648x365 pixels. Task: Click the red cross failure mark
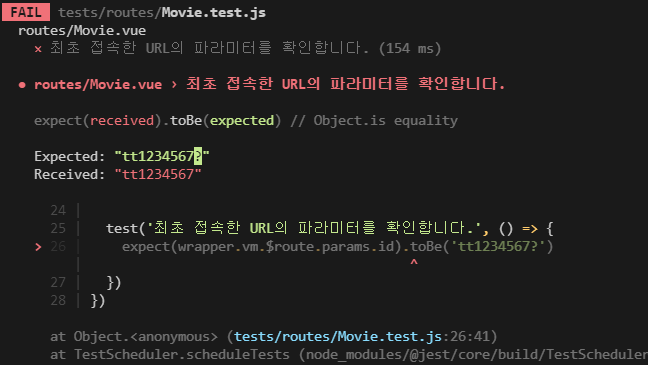point(38,49)
